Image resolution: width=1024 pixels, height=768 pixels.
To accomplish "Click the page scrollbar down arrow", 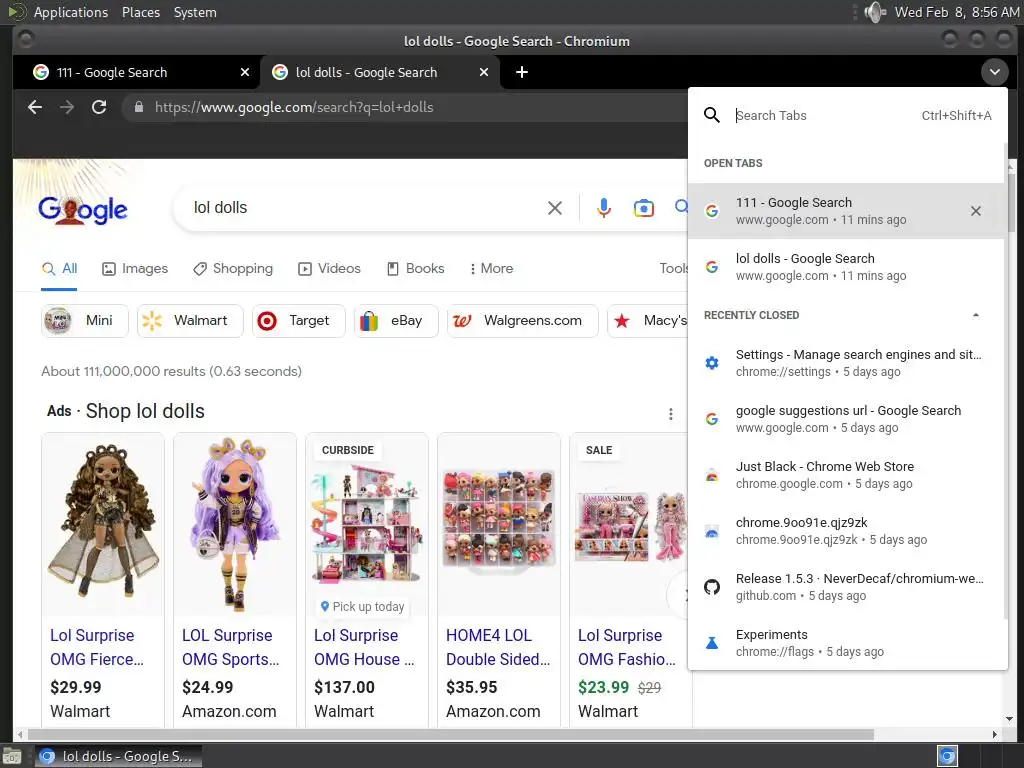I will 1010,719.
